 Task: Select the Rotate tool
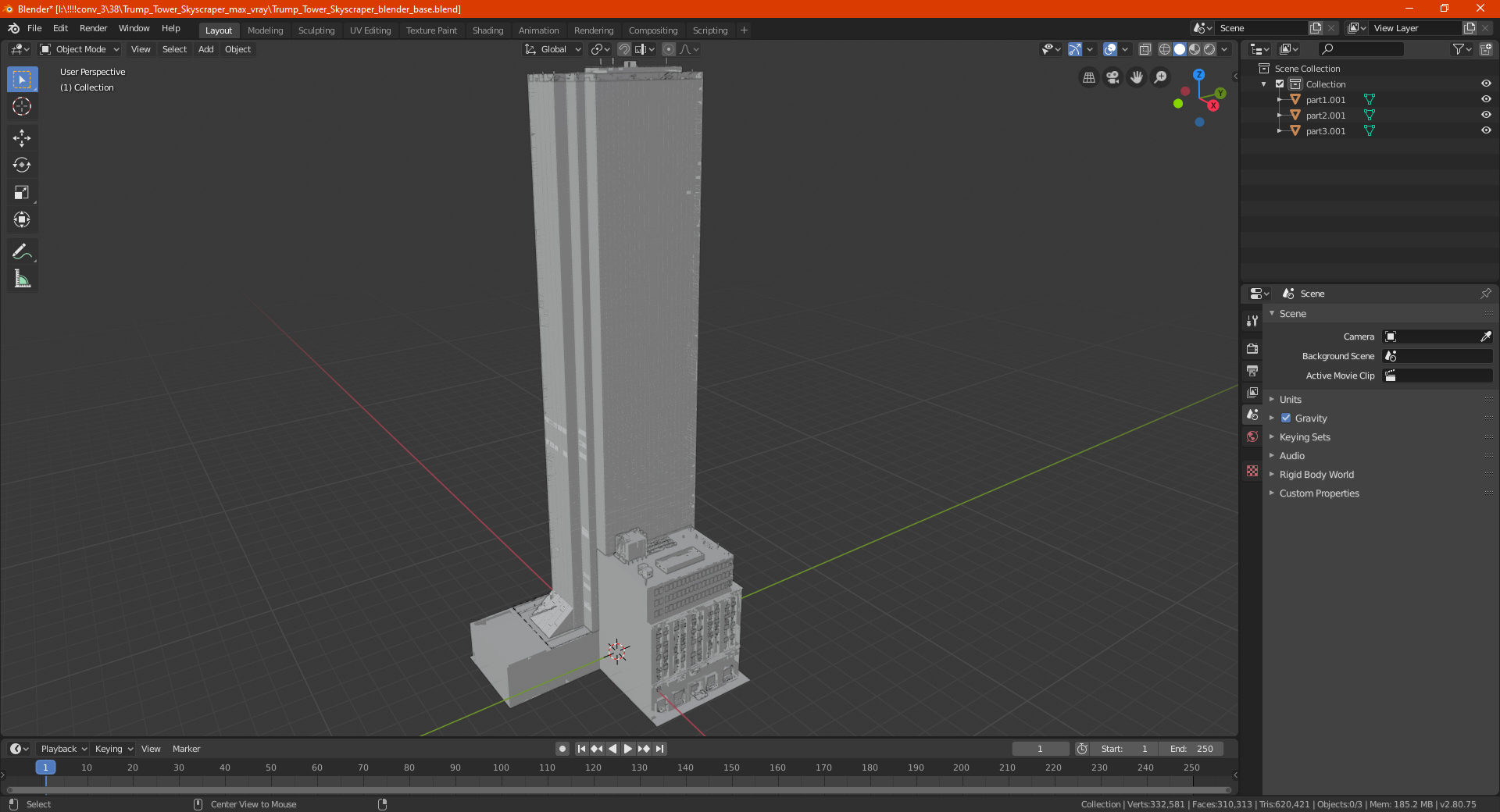(22, 166)
